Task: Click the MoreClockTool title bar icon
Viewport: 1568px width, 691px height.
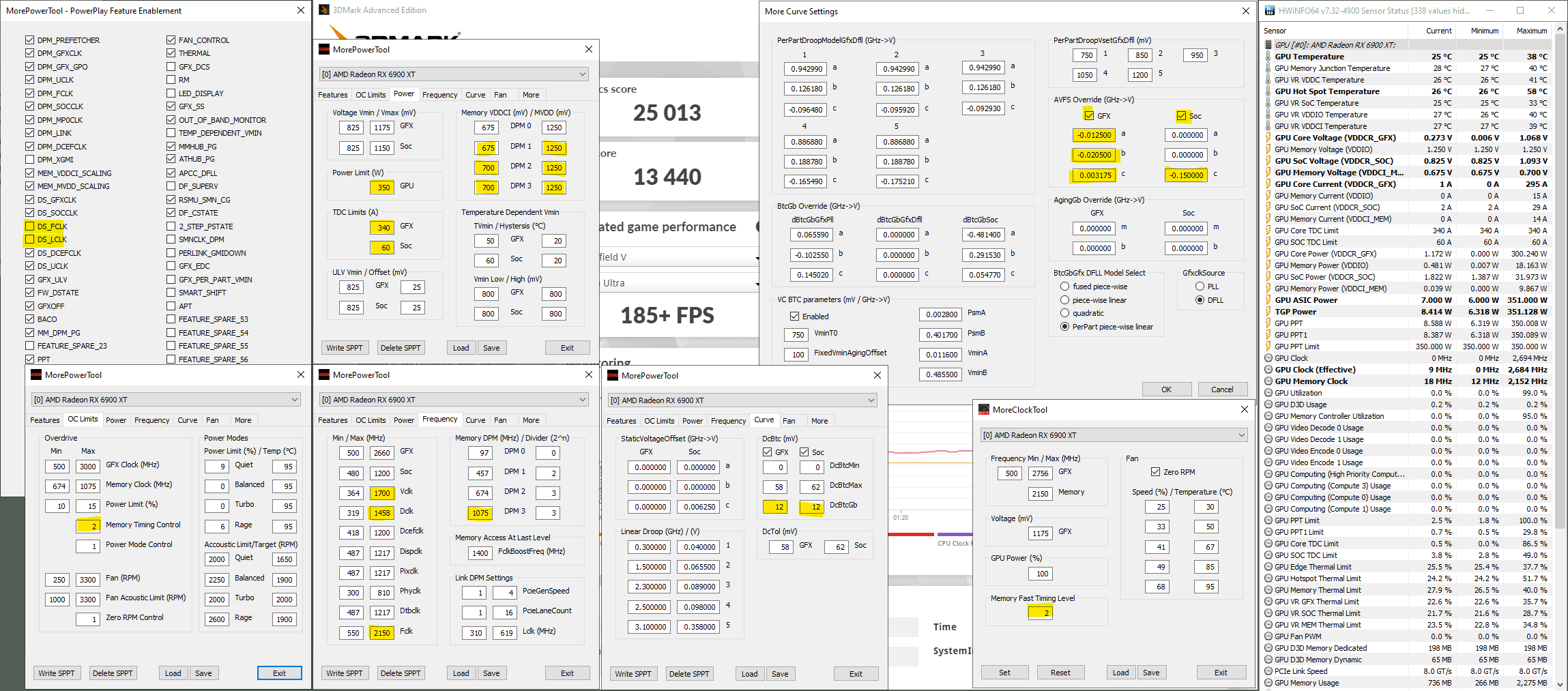Action: click(984, 409)
